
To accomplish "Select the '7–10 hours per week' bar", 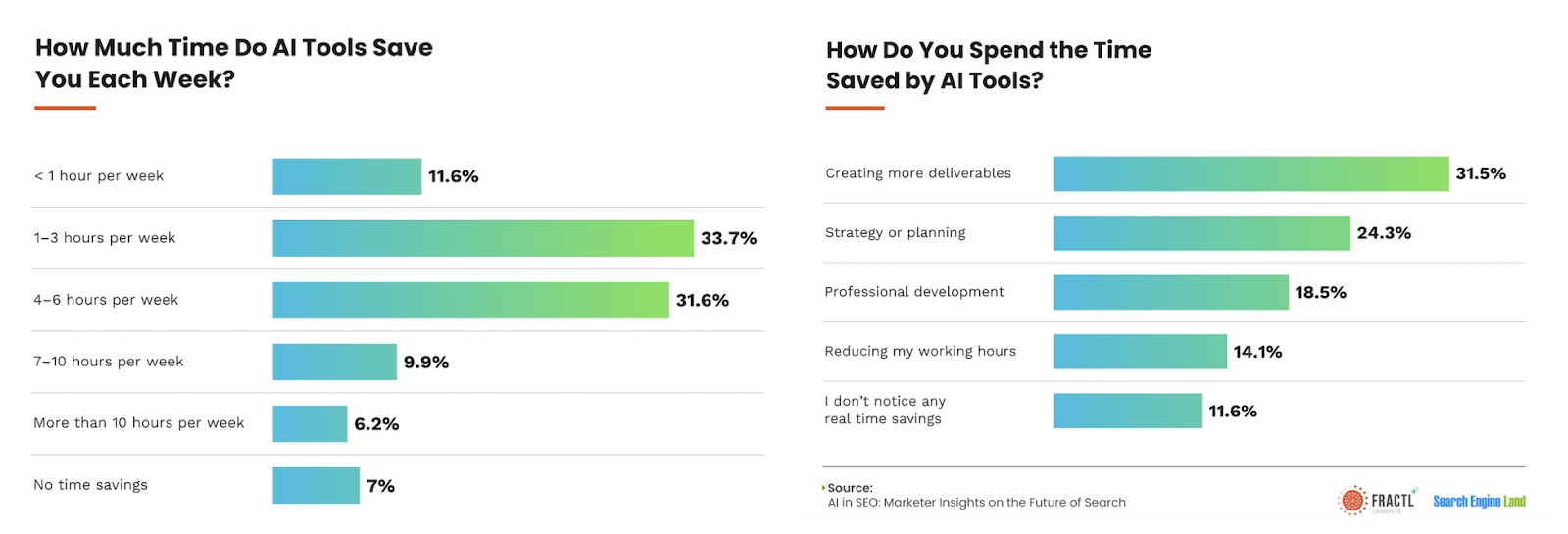I will click(x=334, y=362).
